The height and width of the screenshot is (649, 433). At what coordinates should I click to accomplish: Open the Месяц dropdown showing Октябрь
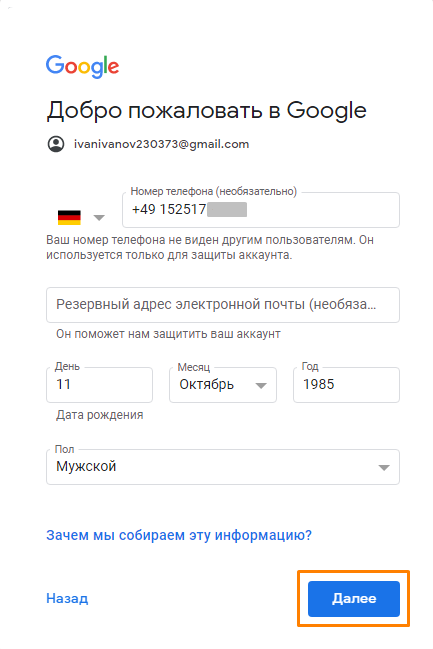[223, 385]
